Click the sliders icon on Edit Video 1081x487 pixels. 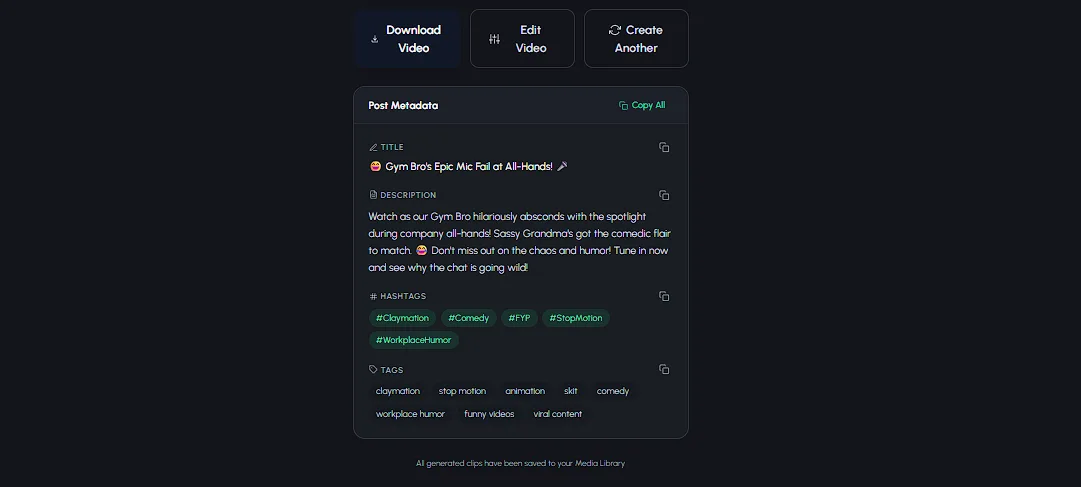click(x=494, y=39)
